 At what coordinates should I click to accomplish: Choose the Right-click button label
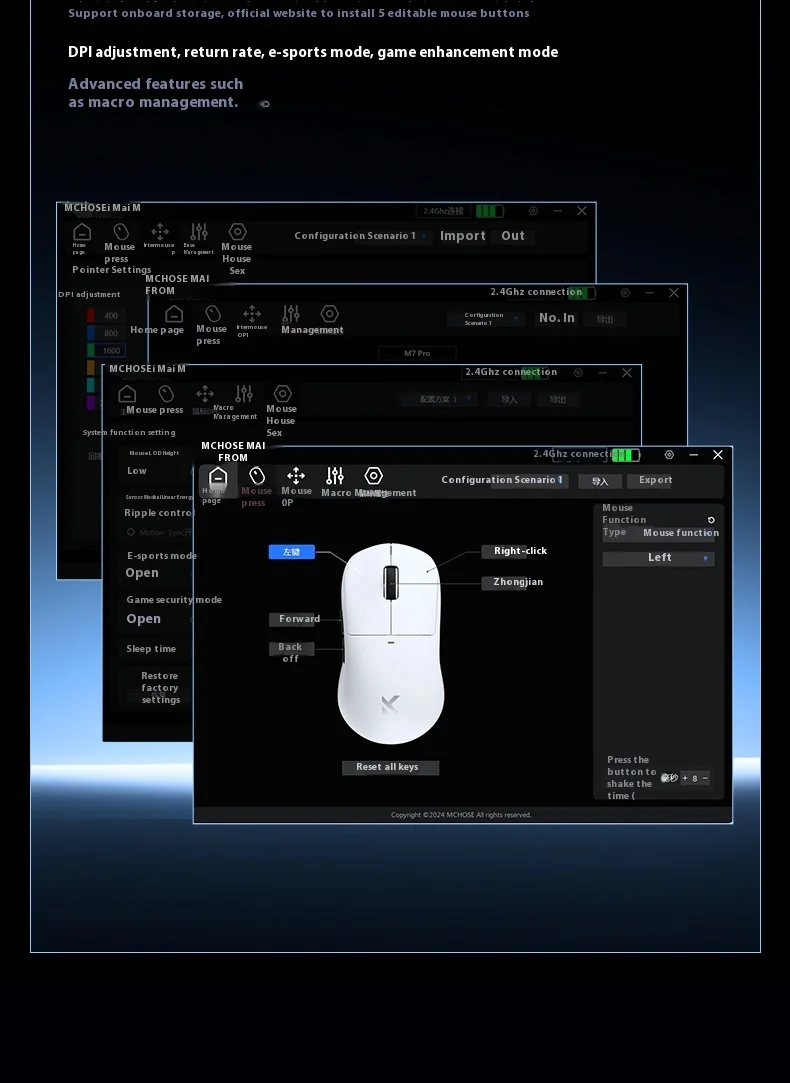point(518,551)
